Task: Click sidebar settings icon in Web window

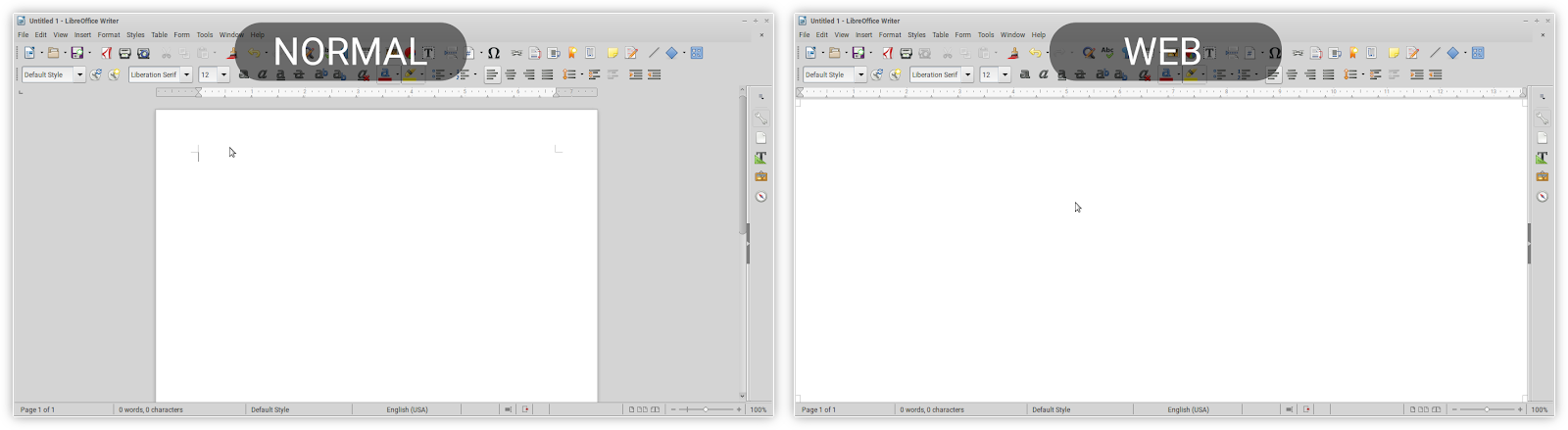Action: tap(1542, 97)
